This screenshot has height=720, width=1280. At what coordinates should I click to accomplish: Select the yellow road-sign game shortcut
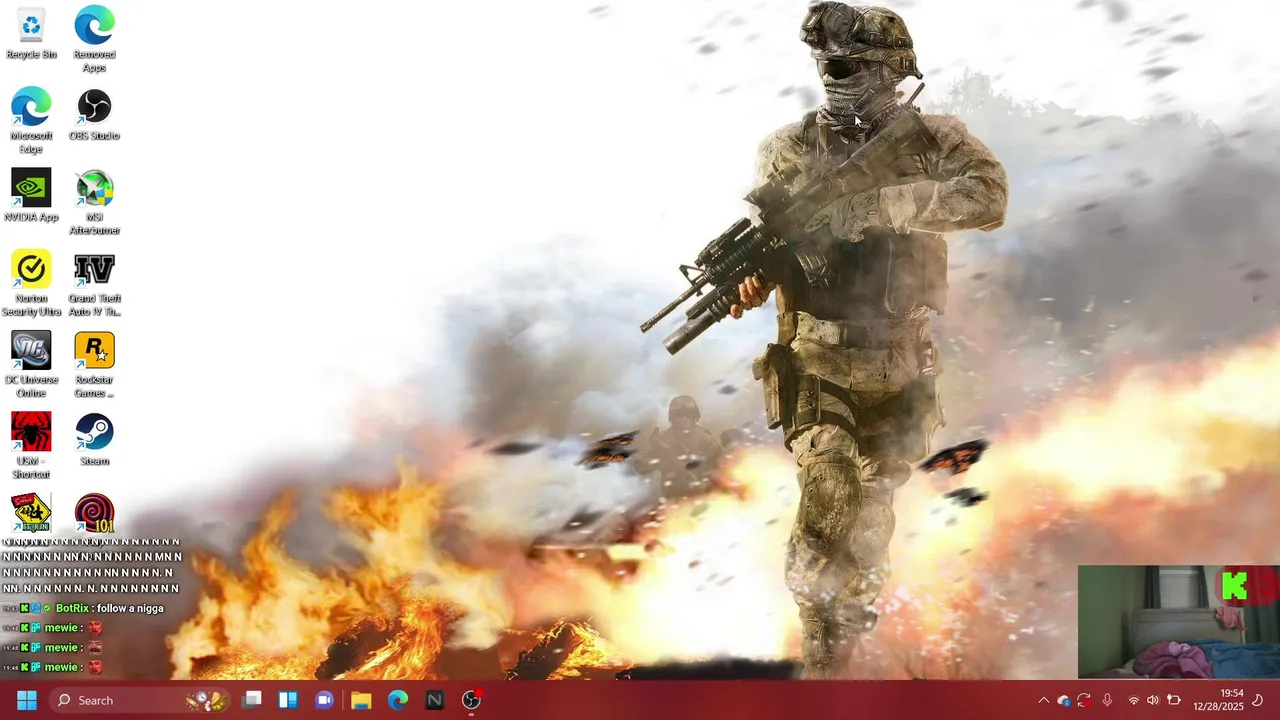(31, 513)
